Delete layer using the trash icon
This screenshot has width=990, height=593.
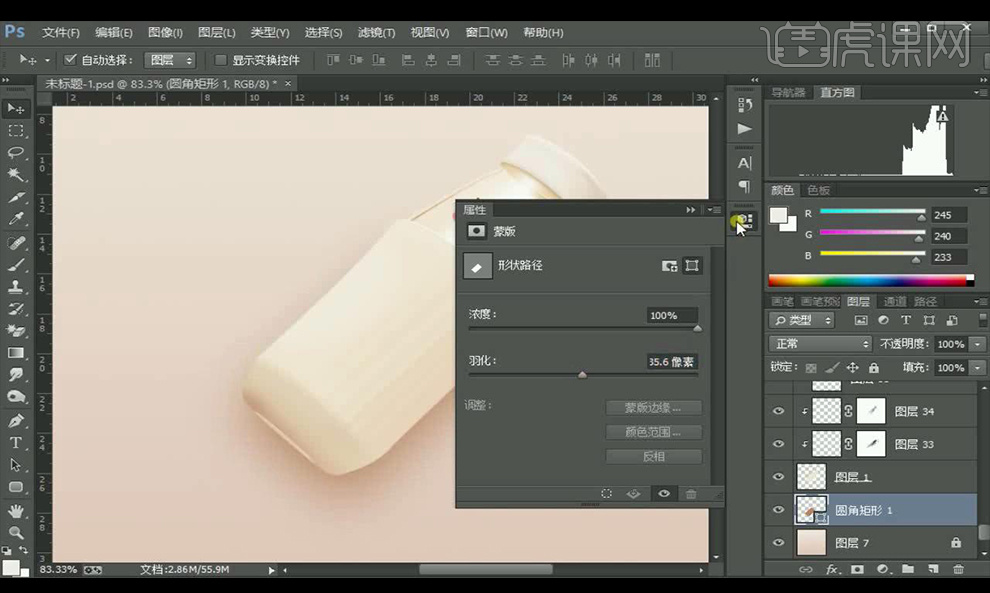pos(958,569)
